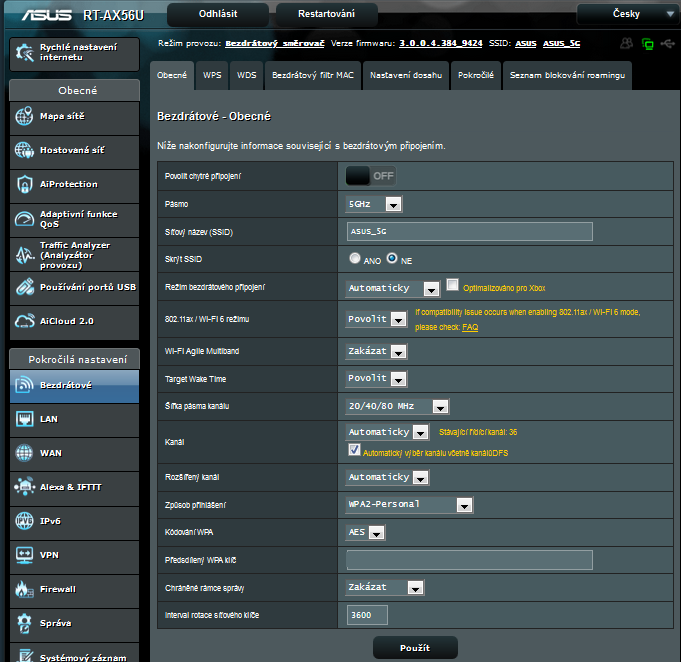
Task: Click the Mapa sítě globe icon
Action: 25,117
